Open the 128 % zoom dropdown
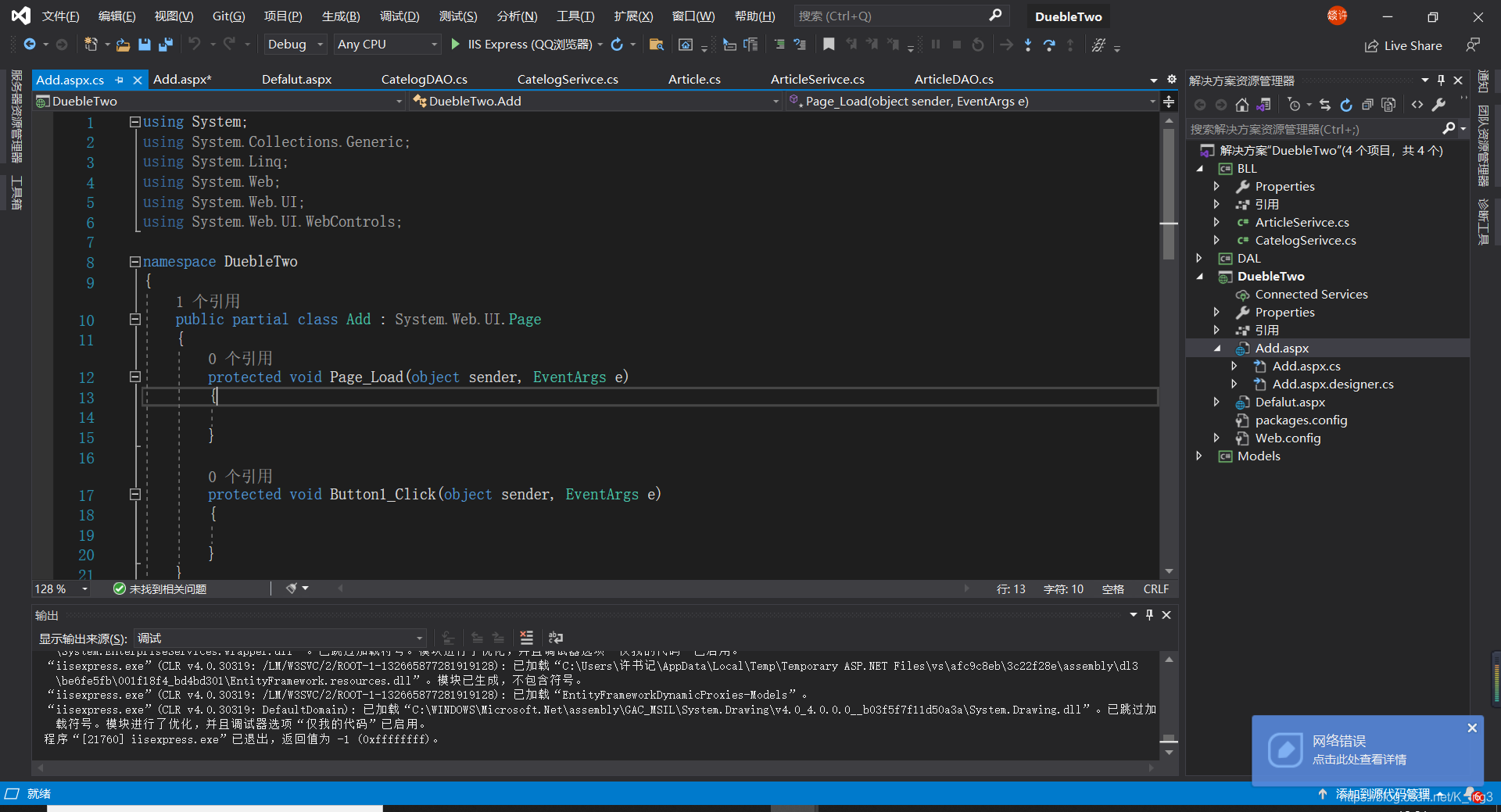1501x812 pixels. coord(62,589)
